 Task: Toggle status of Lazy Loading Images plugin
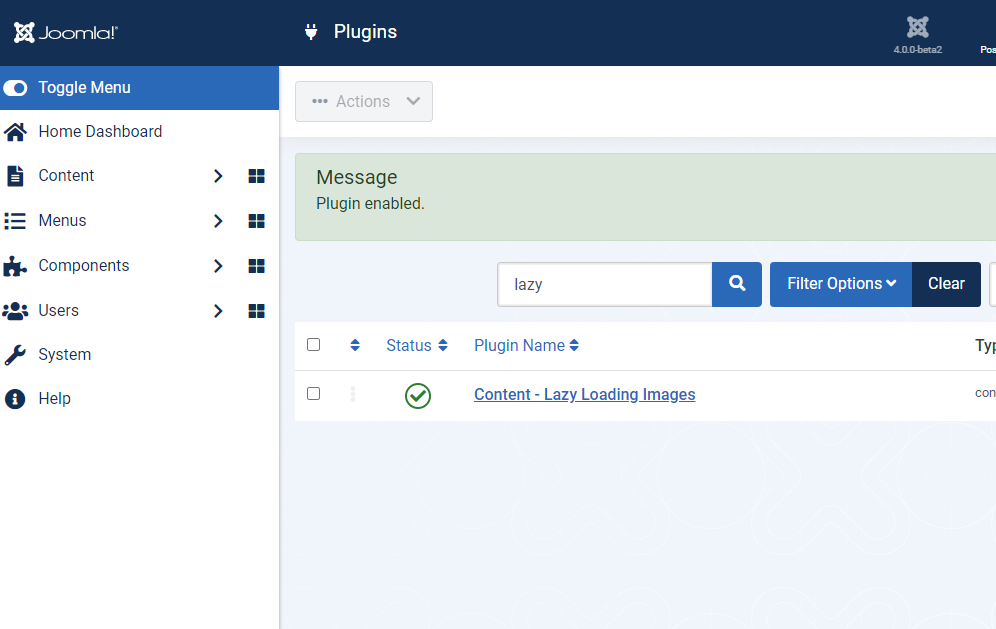pyautogui.click(x=418, y=395)
